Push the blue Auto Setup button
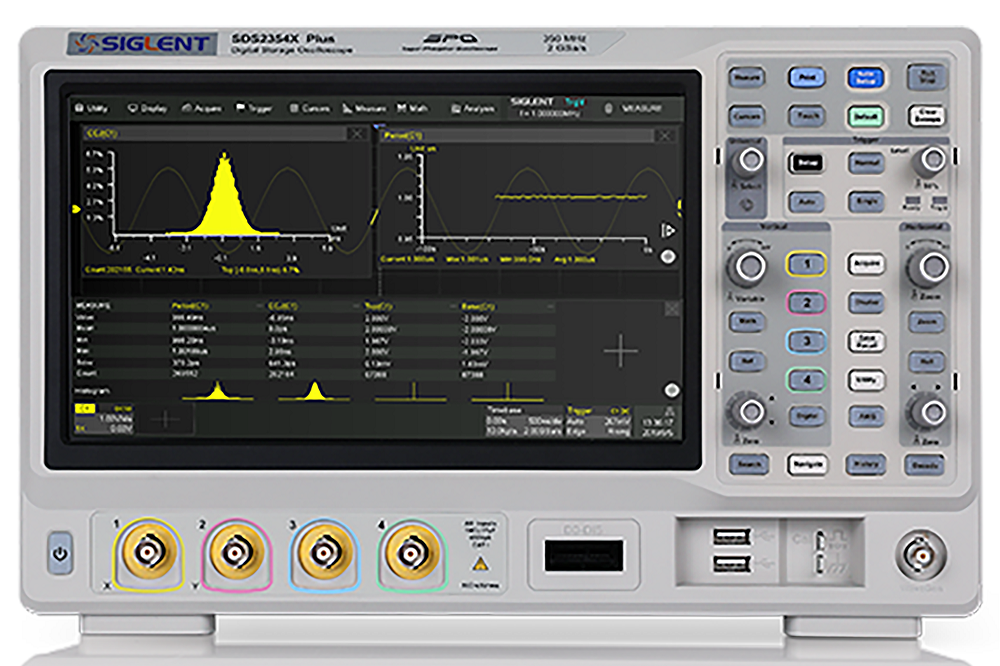Image resolution: width=1000 pixels, height=666 pixels. coord(865,78)
